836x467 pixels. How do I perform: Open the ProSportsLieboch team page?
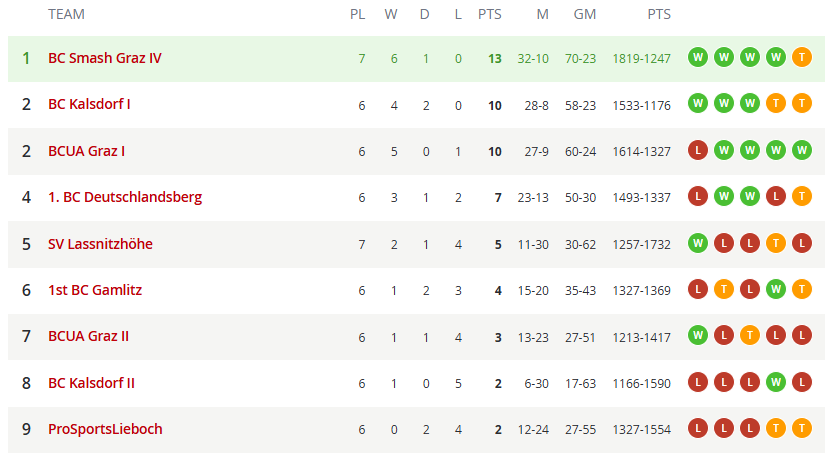coord(105,429)
